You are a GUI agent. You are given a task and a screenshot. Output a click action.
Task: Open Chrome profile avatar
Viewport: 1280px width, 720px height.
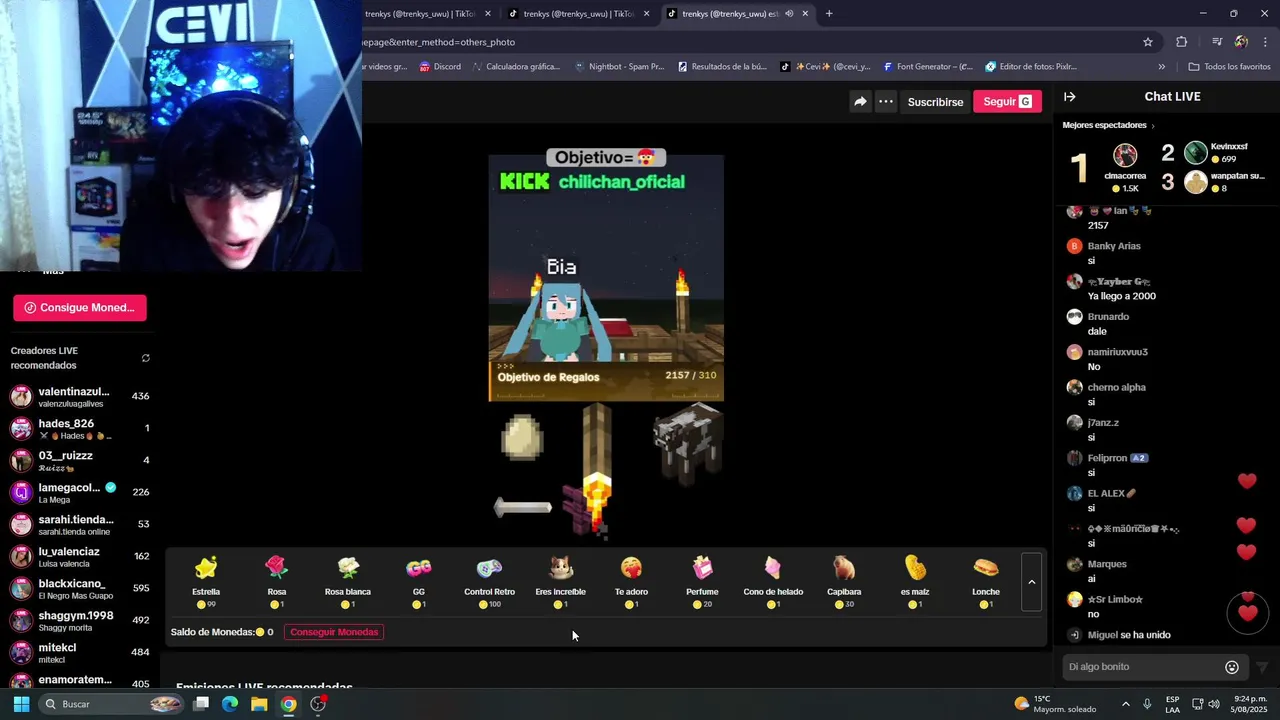point(1241,42)
